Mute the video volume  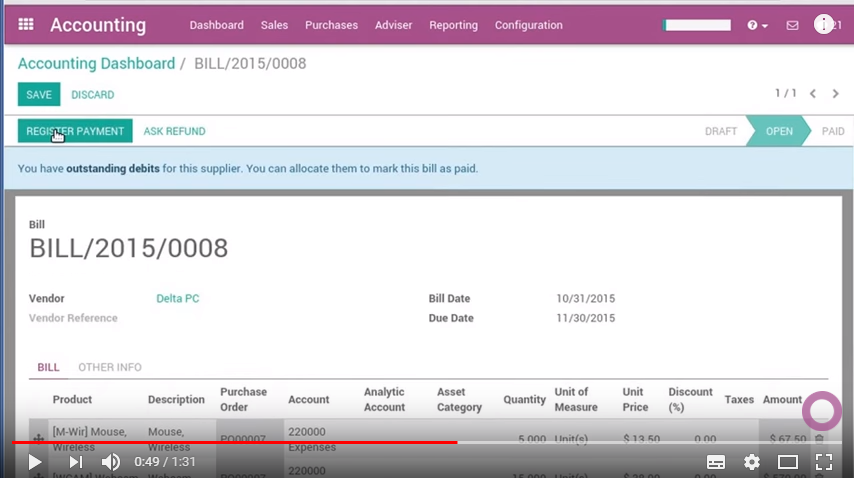click(111, 462)
